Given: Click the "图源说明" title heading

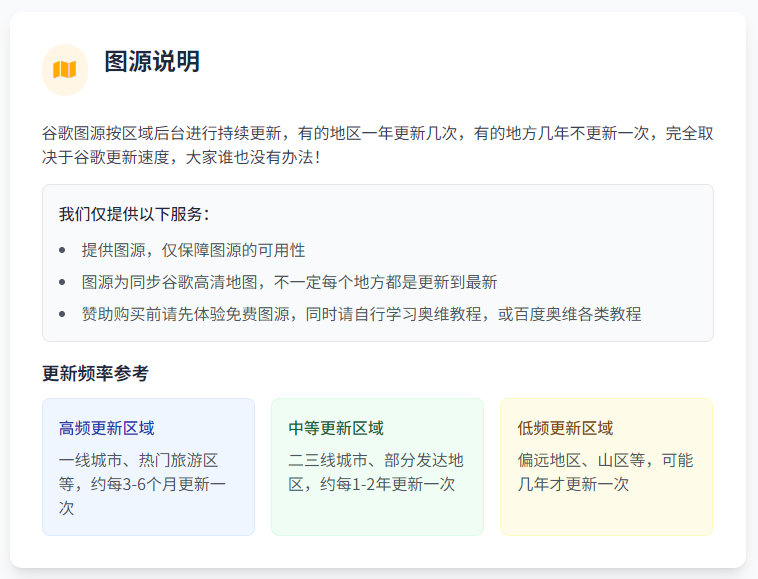Looking at the screenshot, I should click(x=152, y=62).
